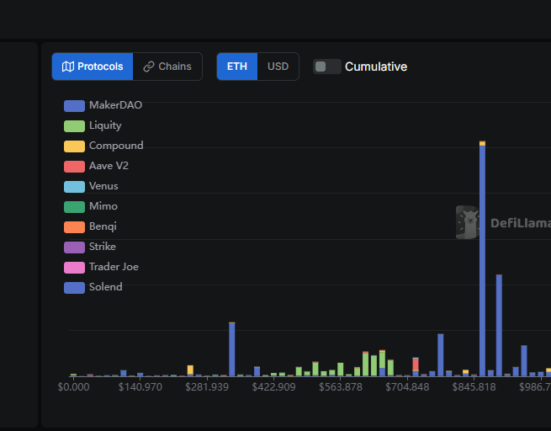Screen dimensions: 551x431
Task: Toggle Liquity legend color swatch
Action: (x=74, y=126)
